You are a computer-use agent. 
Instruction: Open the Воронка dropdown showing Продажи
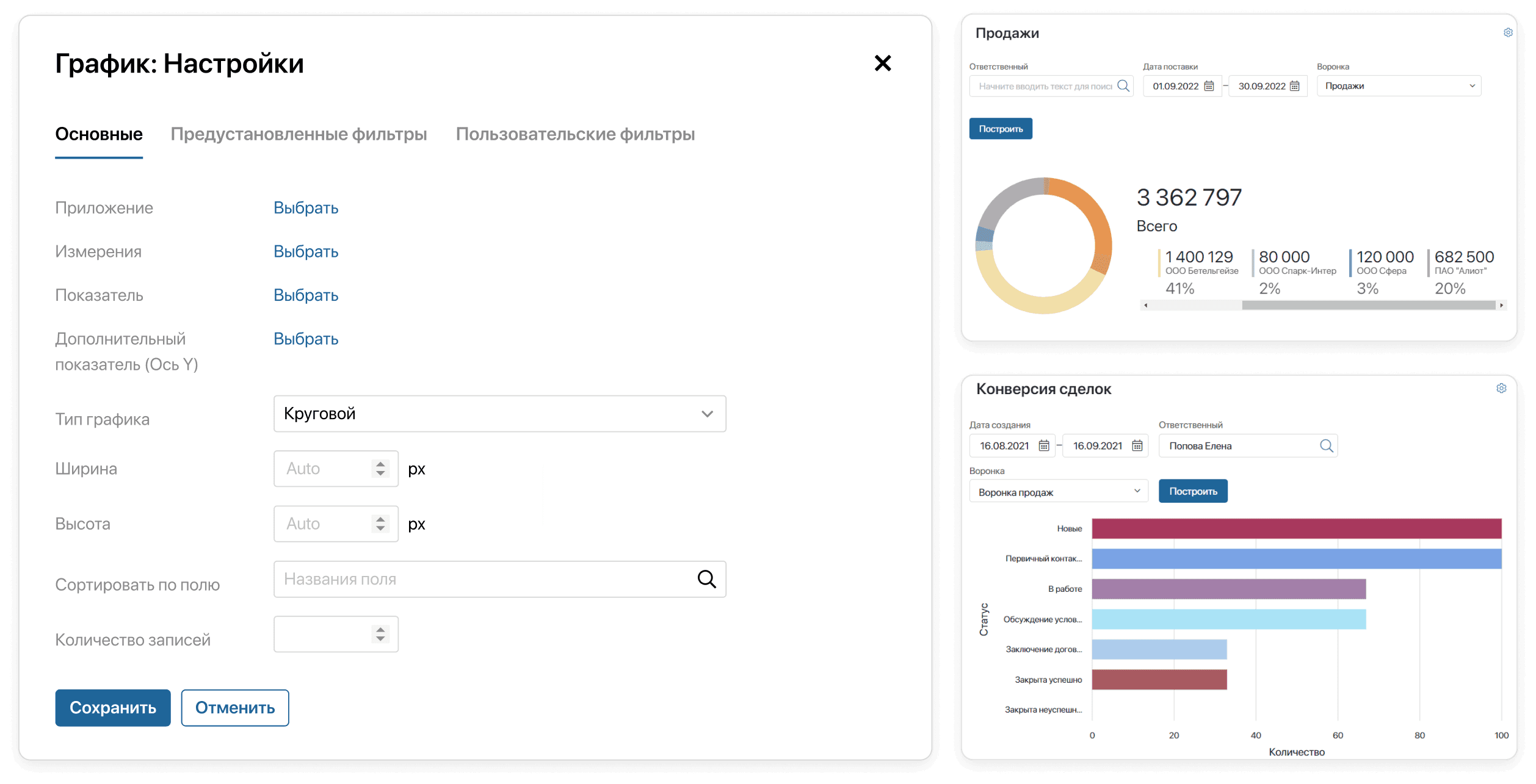[1399, 86]
